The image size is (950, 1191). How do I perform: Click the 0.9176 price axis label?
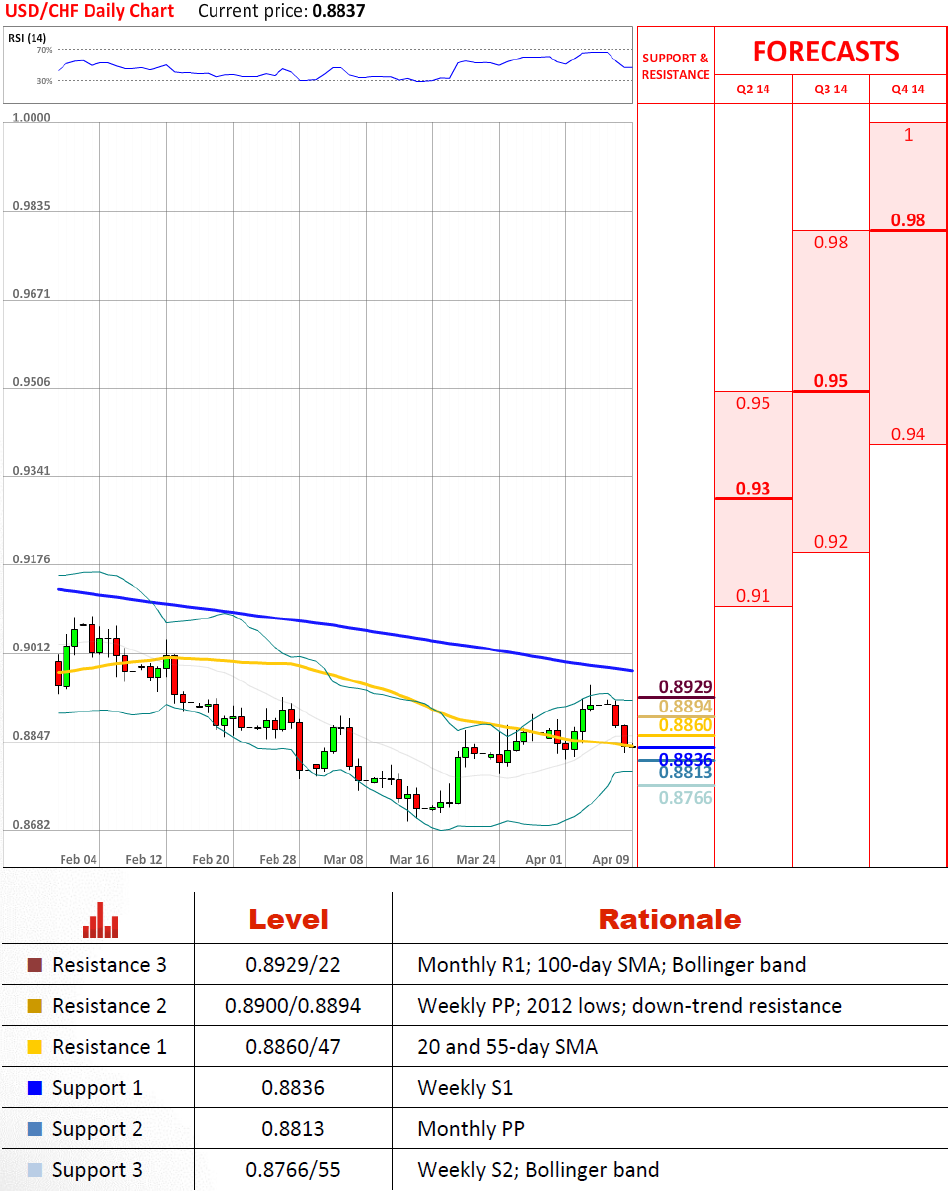31,559
